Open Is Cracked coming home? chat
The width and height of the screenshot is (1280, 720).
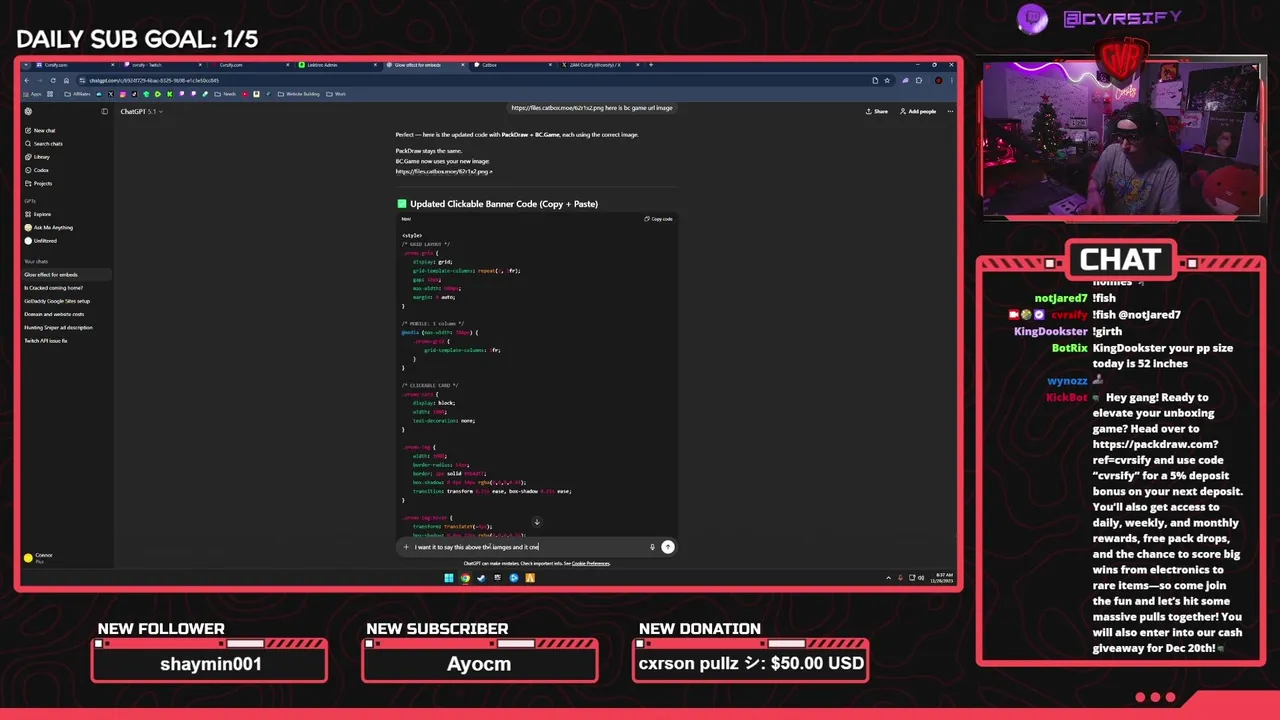[x=53, y=287]
